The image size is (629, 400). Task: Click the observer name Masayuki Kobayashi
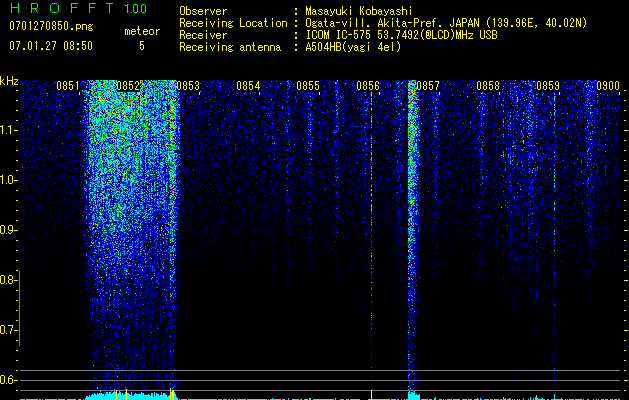tap(359, 11)
